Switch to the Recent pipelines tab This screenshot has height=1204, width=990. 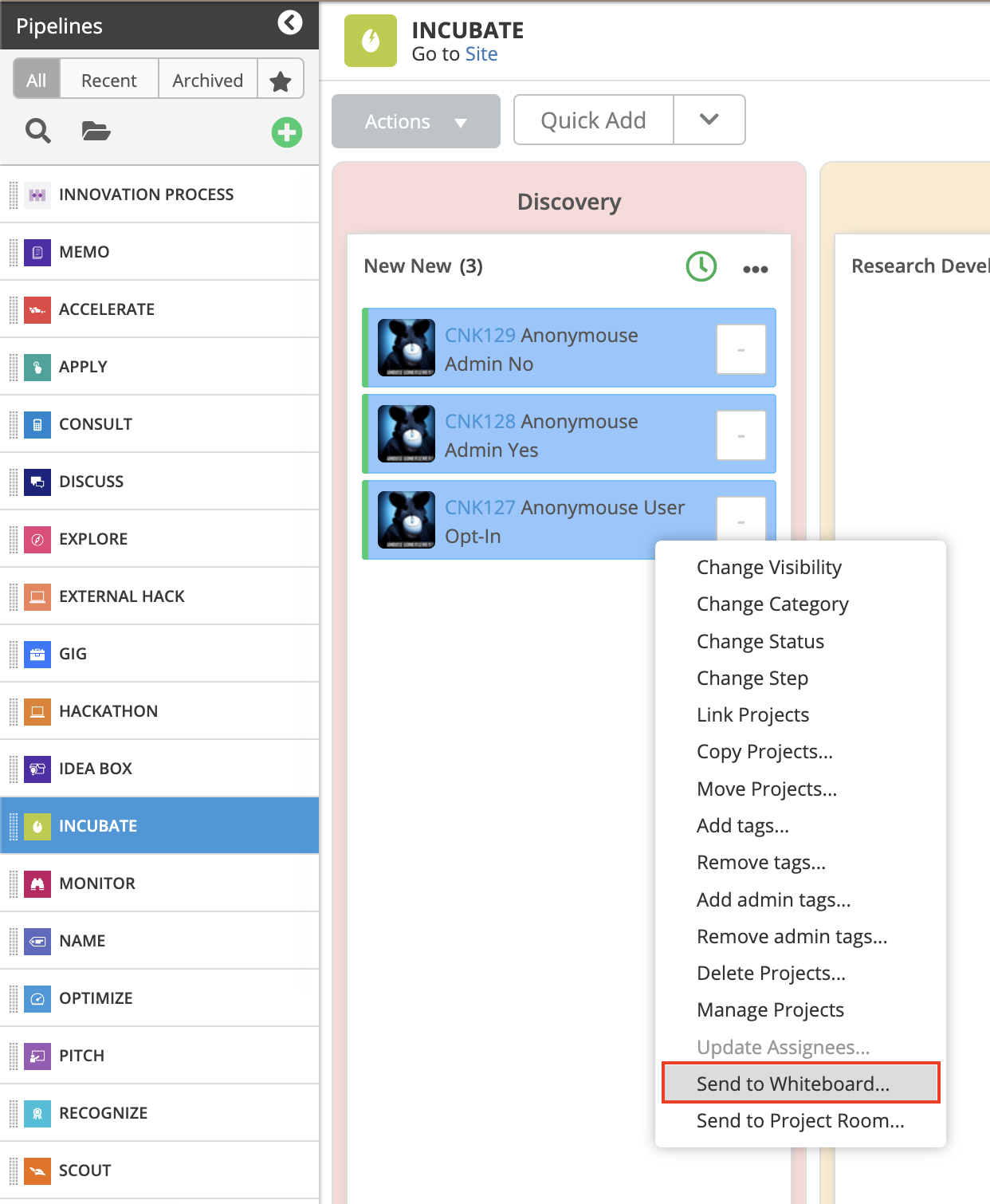click(x=109, y=81)
